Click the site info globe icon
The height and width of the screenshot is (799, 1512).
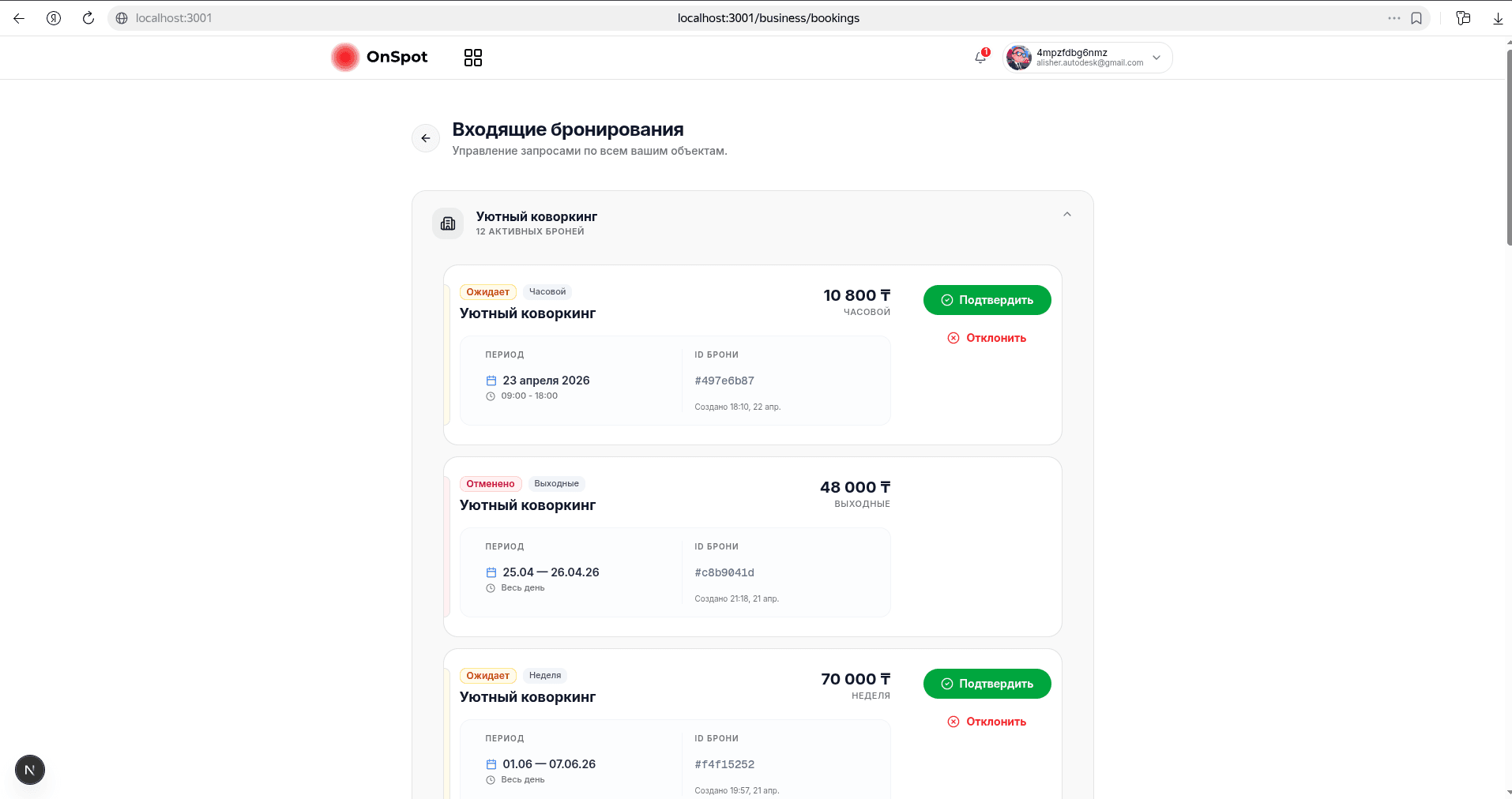122,18
